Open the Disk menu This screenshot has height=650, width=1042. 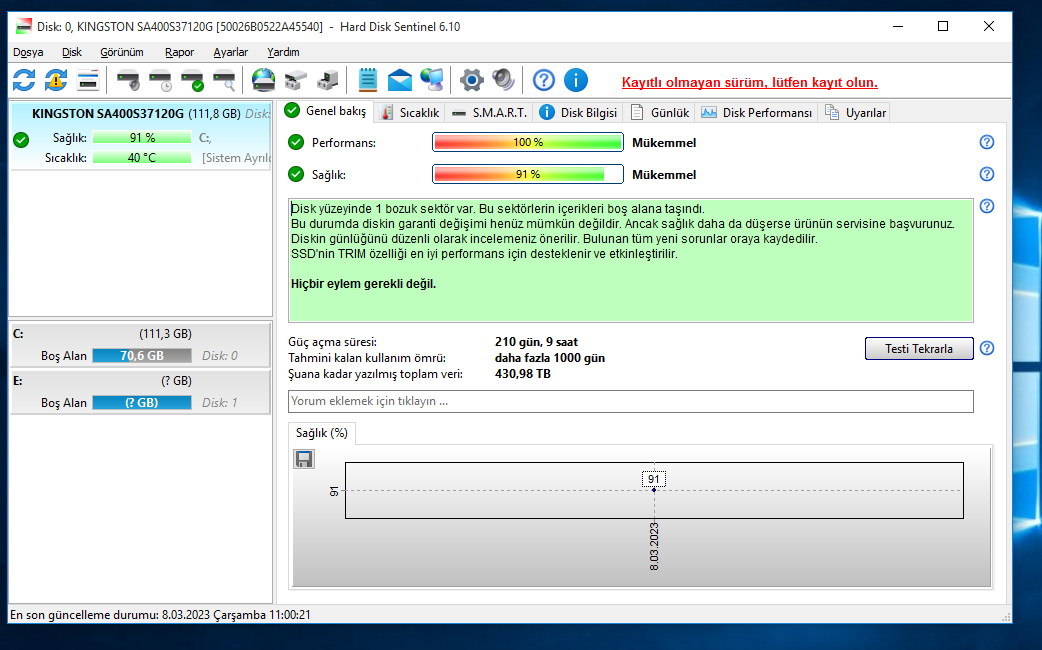pos(72,52)
